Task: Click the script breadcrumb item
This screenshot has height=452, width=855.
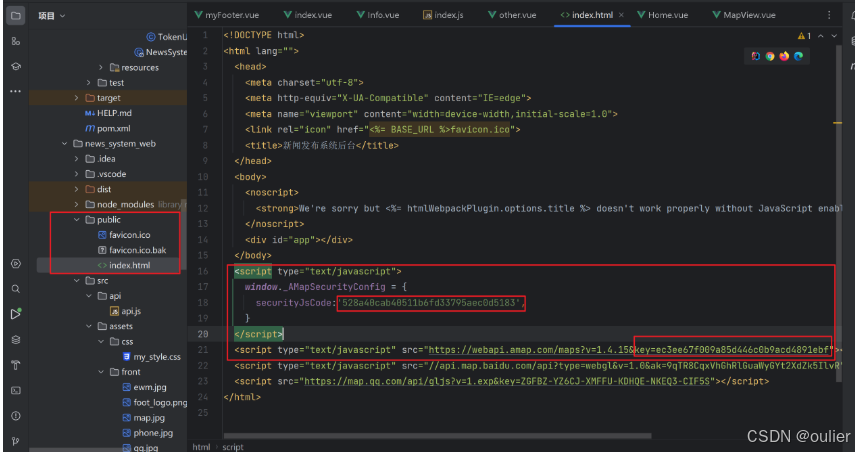Action: tap(233, 447)
